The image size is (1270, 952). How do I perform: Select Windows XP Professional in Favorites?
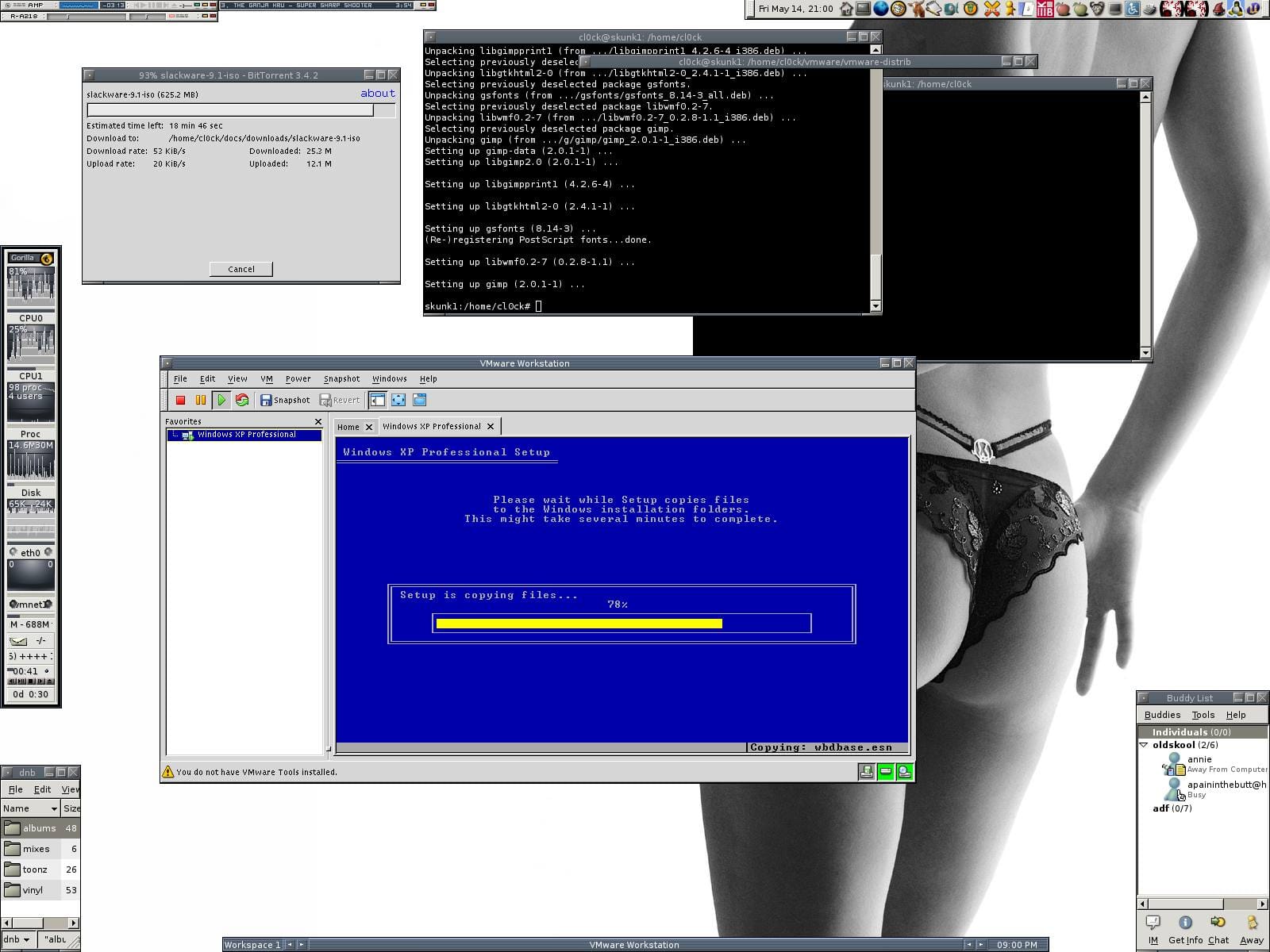pyautogui.click(x=244, y=435)
